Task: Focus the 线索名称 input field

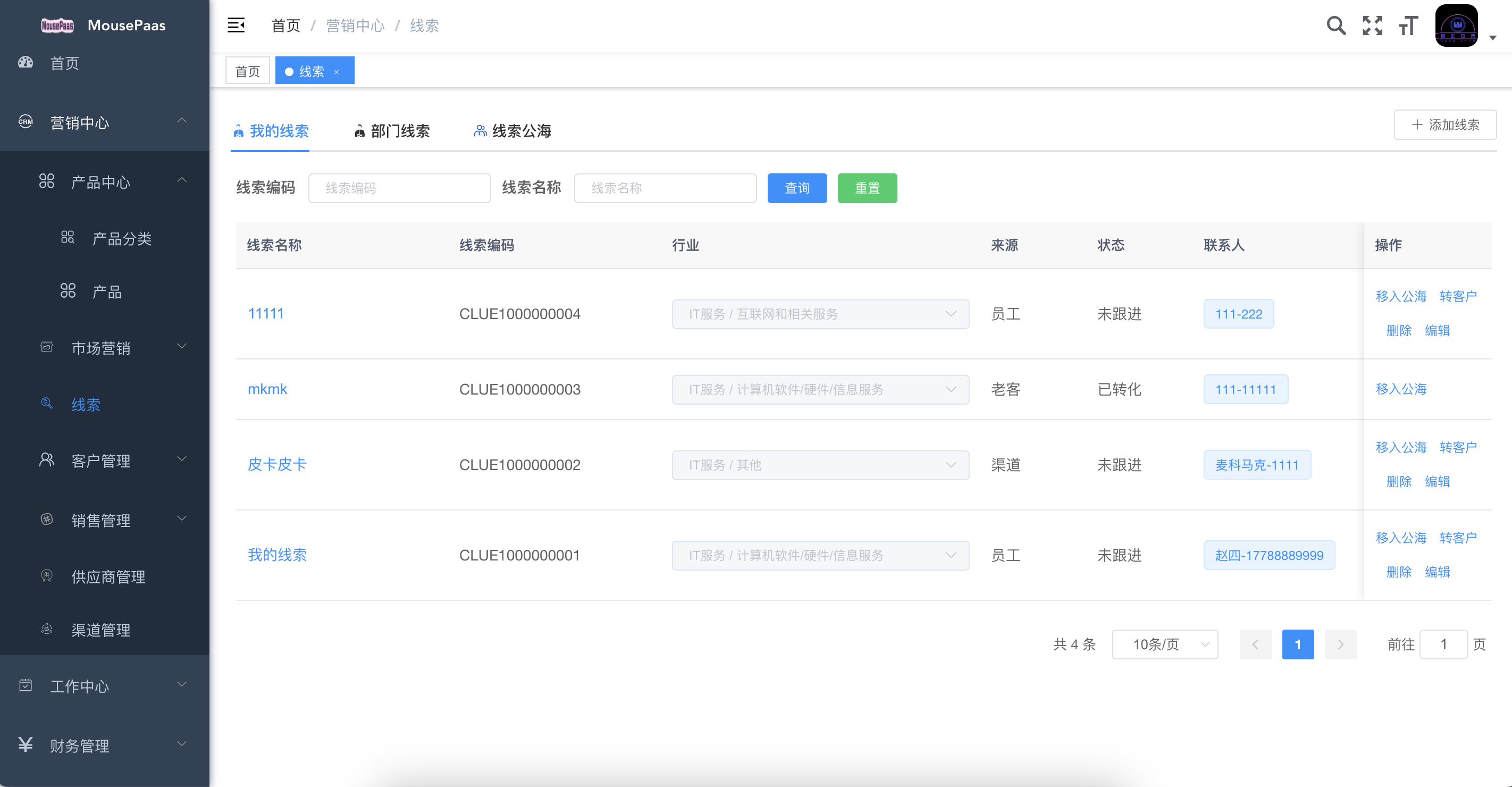Action: (x=665, y=188)
